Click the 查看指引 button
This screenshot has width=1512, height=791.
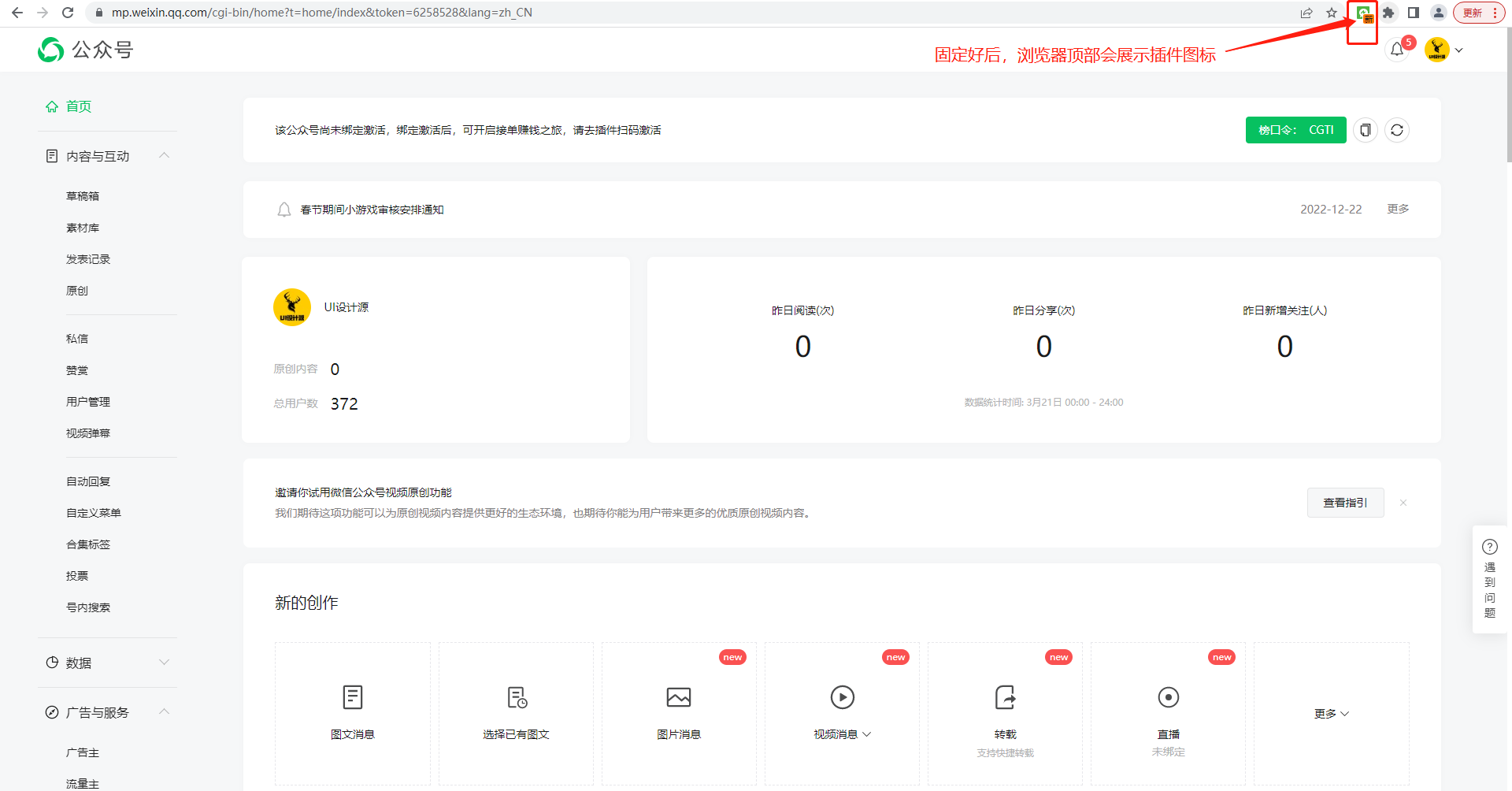[x=1345, y=502]
